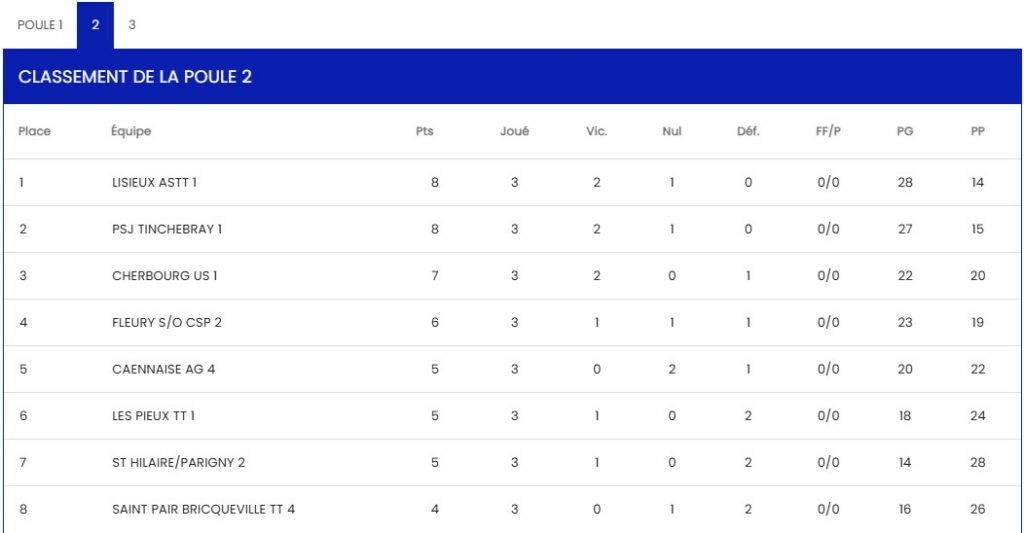Select the LES PIEUX TT 1 team
The height and width of the screenshot is (533, 1024).
click(x=159, y=416)
